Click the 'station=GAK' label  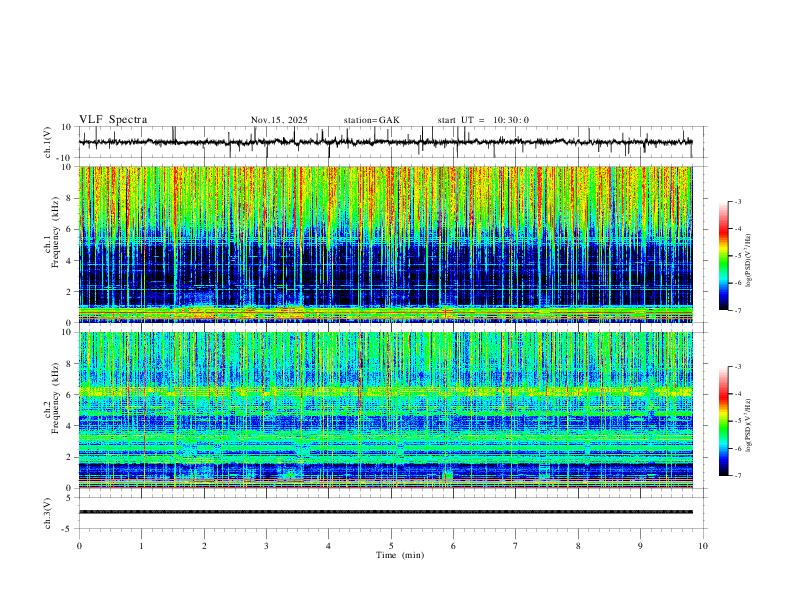coord(371,120)
